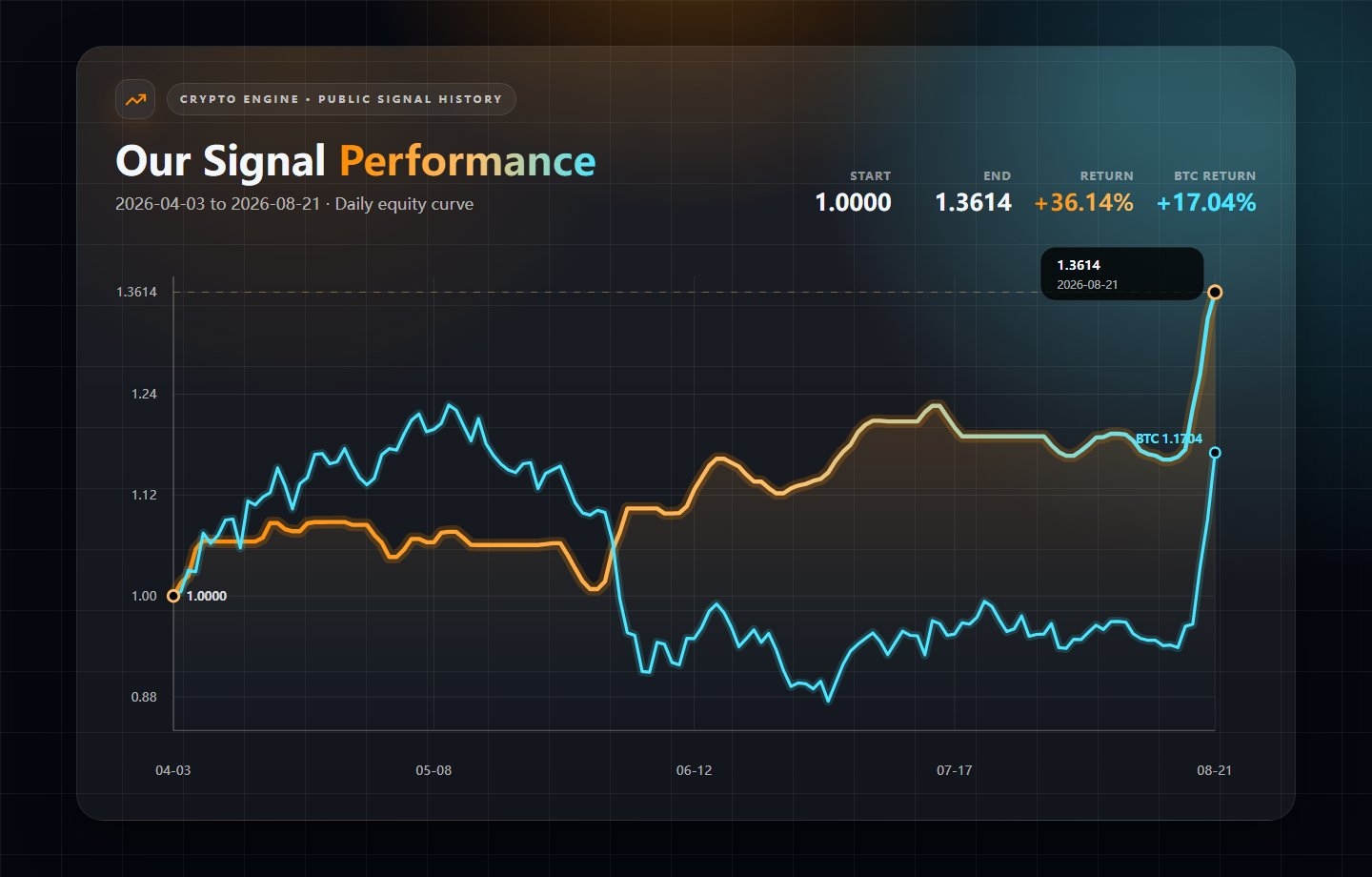Click the BTC 1.1704 line label
The height and width of the screenshot is (877, 1372).
pos(1168,438)
